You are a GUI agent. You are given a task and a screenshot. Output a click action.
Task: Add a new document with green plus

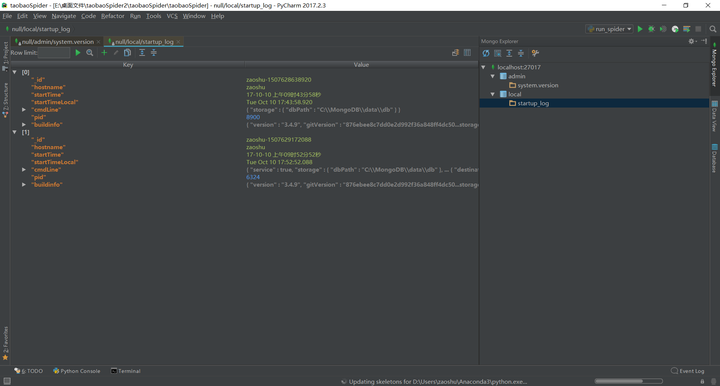[104, 53]
